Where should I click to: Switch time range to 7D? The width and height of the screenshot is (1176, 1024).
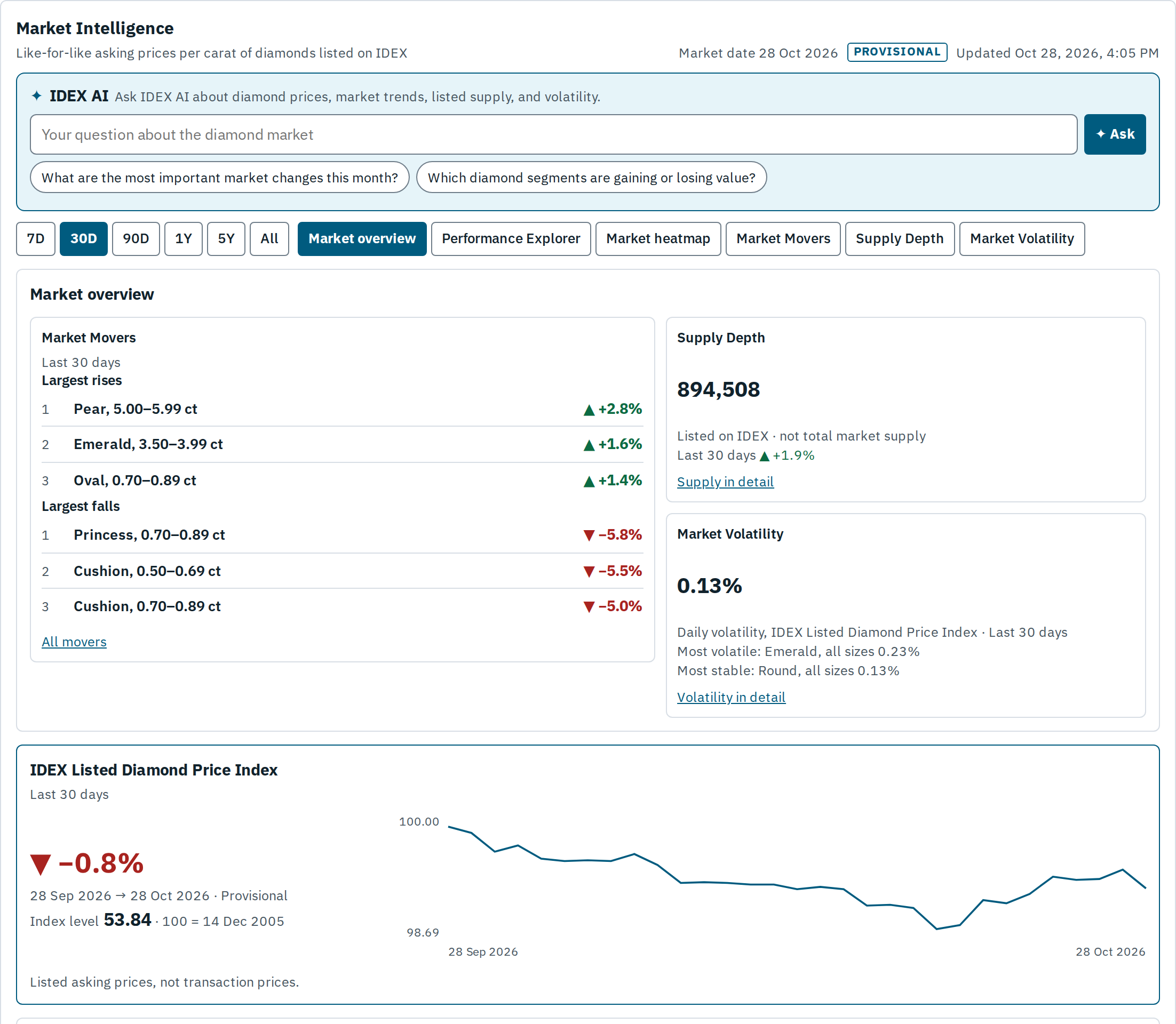tap(35, 239)
